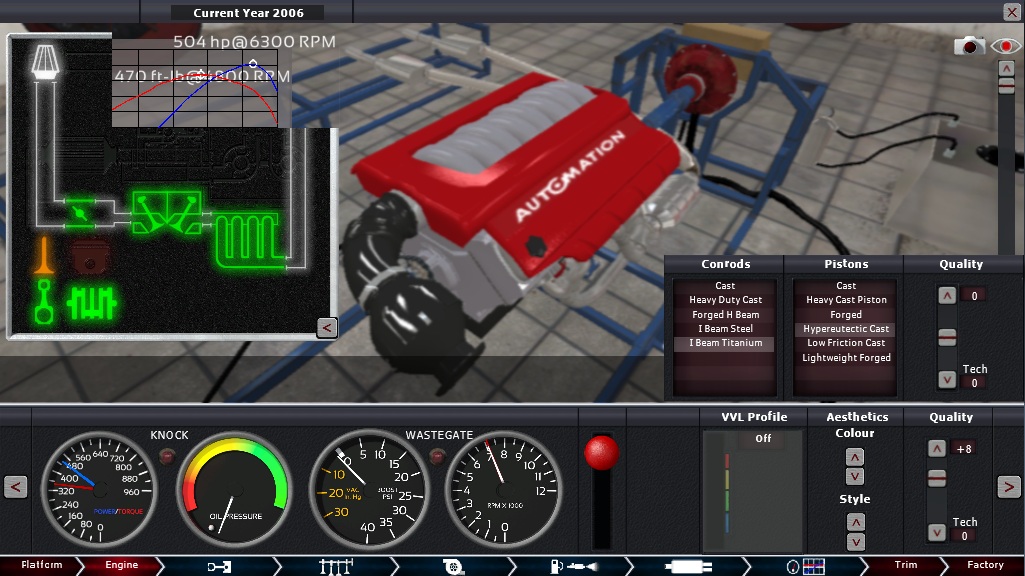
Task: Click the power/torque gauge
Action: coord(99,488)
